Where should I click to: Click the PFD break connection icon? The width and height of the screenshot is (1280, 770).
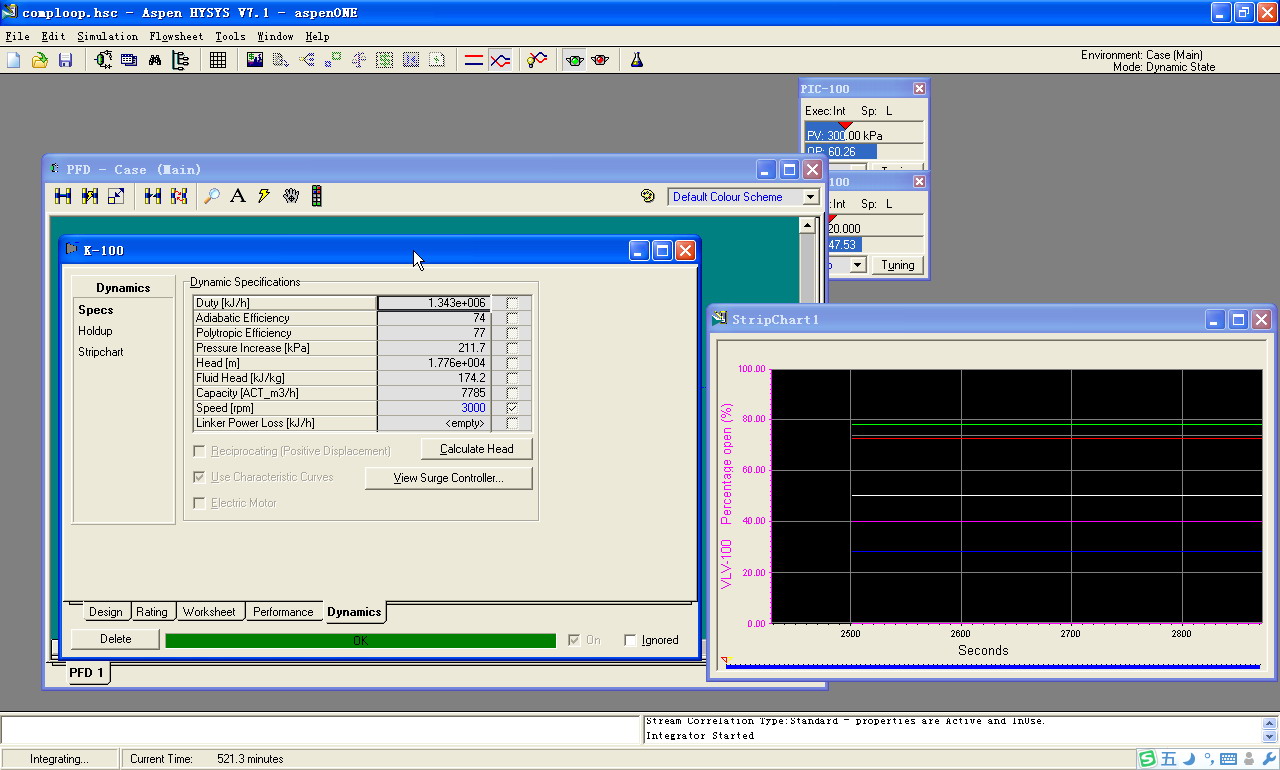pos(179,196)
